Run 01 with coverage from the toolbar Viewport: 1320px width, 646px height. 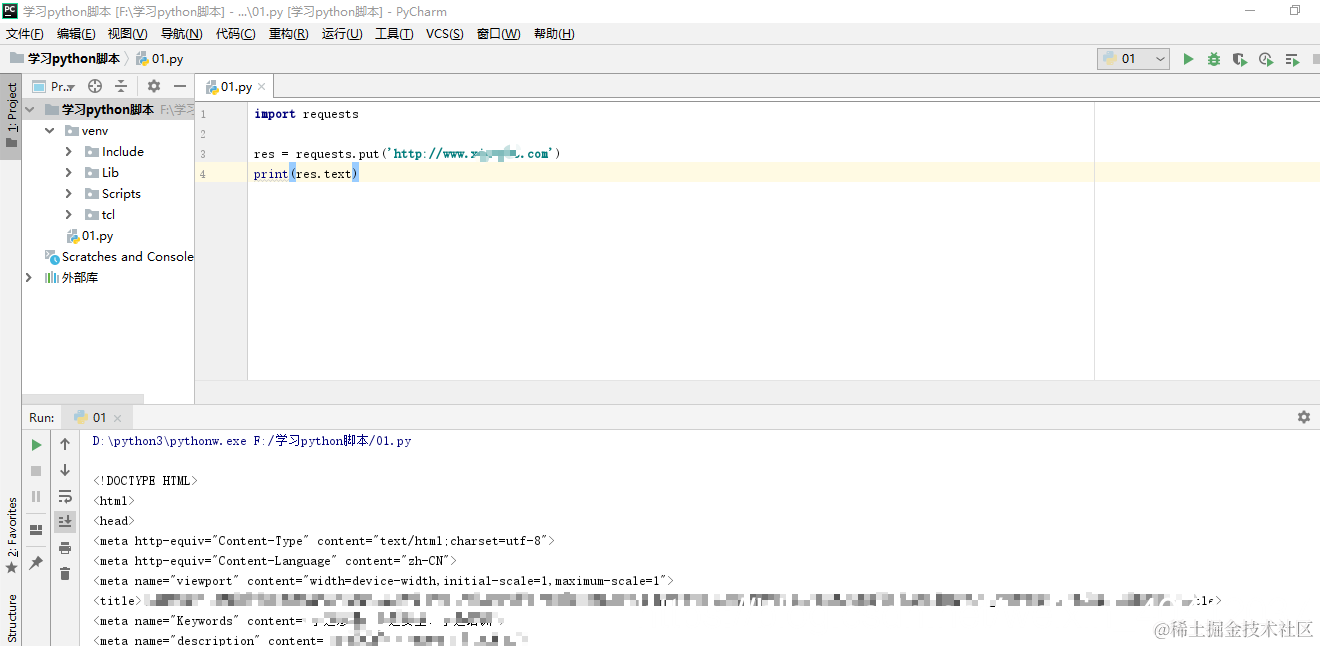[x=1240, y=59]
